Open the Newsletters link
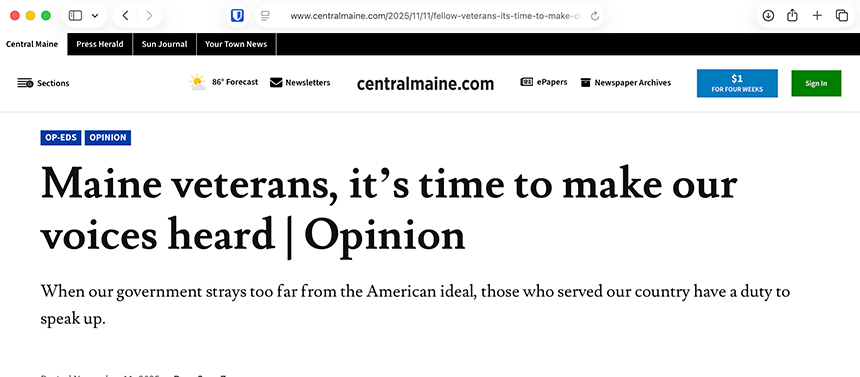The height and width of the screenshot is (377, 860). click(300, 83)
